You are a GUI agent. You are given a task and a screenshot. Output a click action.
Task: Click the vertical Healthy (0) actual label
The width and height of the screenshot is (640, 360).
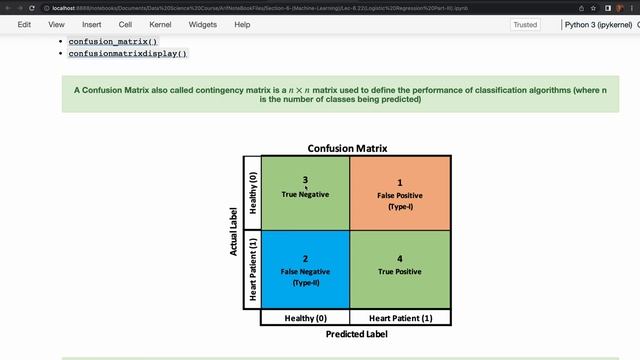253,193
